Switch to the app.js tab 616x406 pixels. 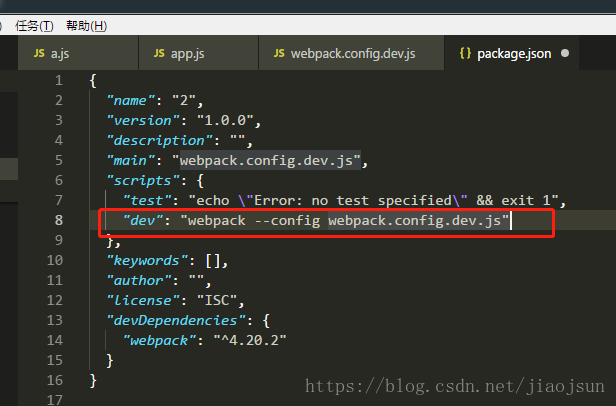(198, 53)
